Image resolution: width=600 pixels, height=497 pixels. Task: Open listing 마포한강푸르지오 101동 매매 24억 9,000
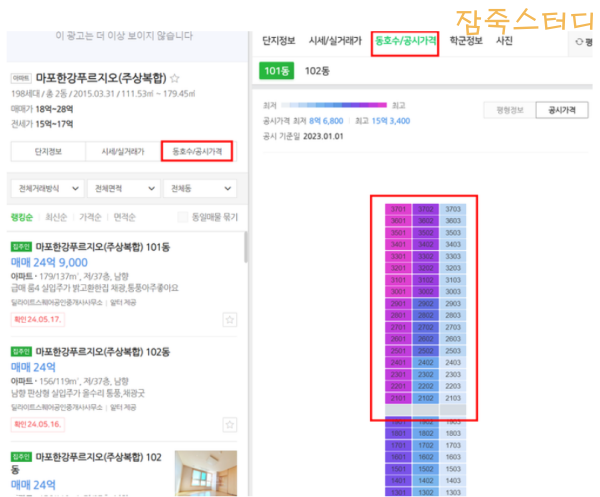pos(124,284)
